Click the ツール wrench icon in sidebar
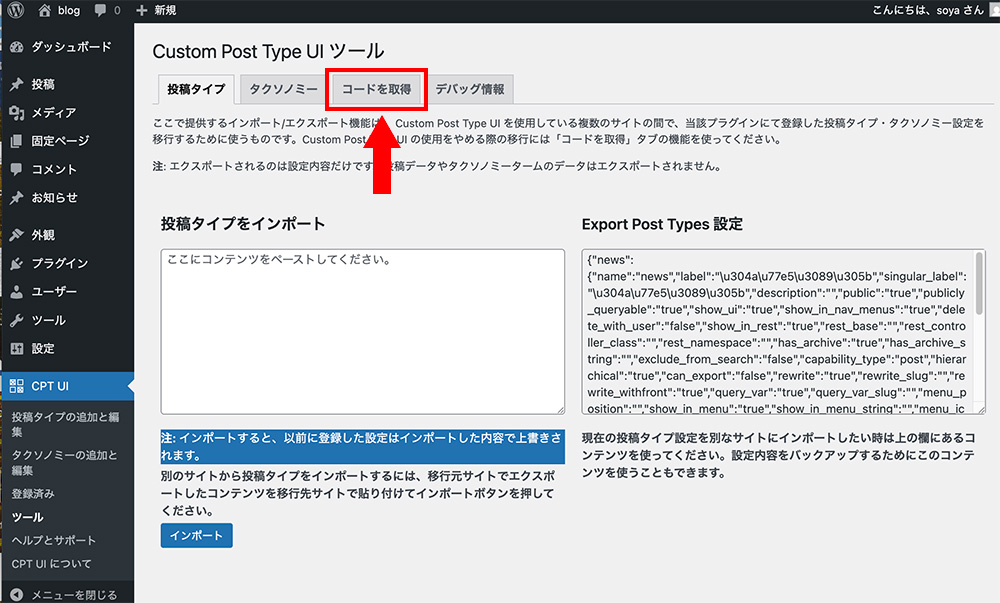1000x603 pixels. tap(17, 321)
